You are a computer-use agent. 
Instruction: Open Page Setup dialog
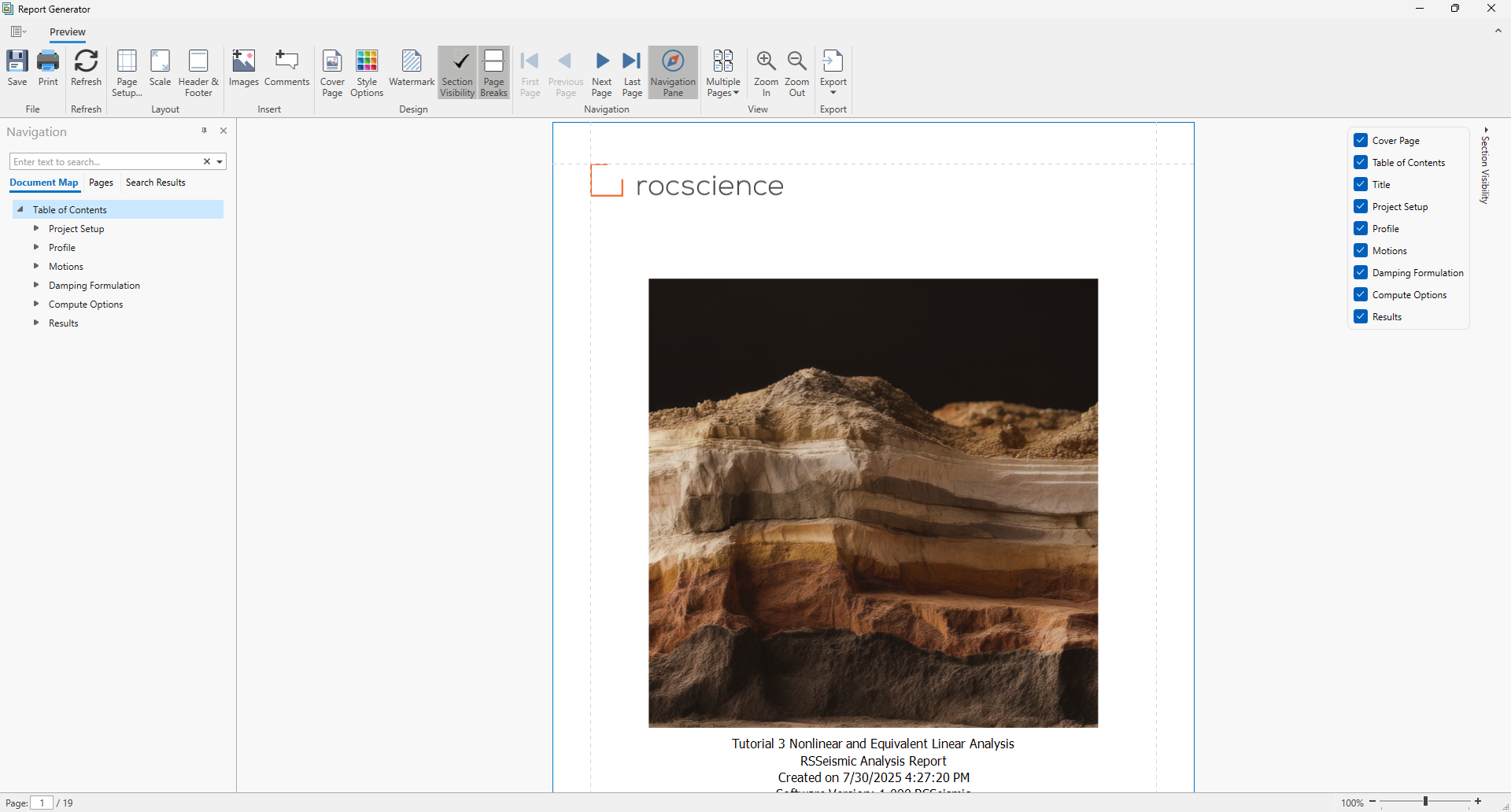(127, 73)
